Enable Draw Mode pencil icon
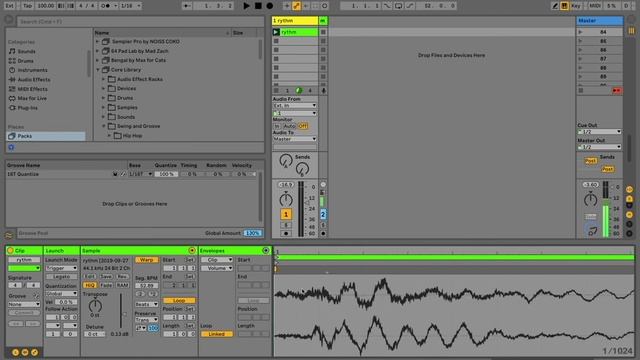The image size is (640, 360). [x=555, y=6]
